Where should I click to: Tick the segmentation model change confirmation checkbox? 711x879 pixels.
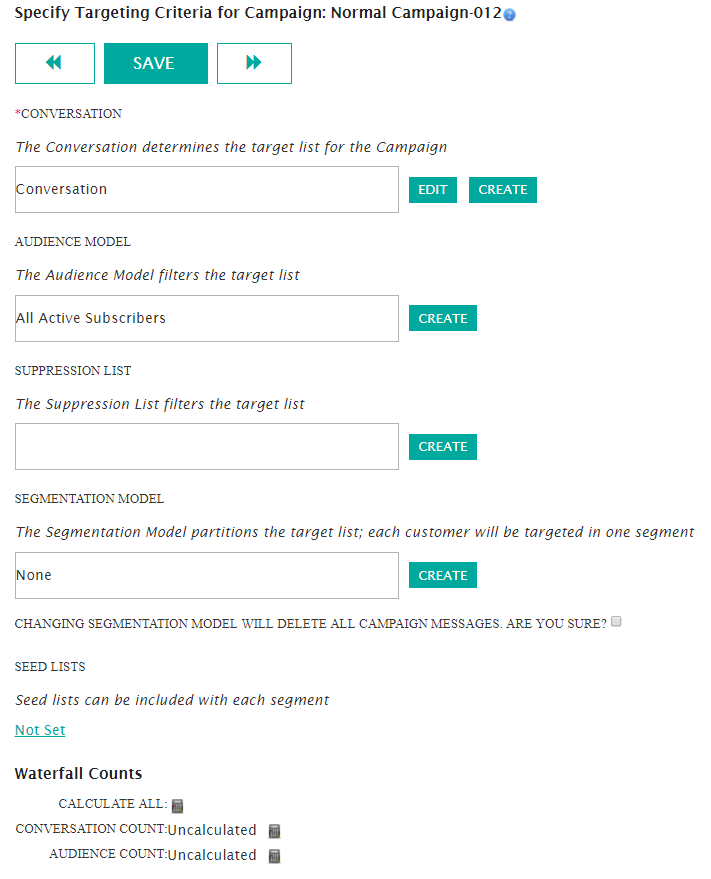click(x=616, y=621)
